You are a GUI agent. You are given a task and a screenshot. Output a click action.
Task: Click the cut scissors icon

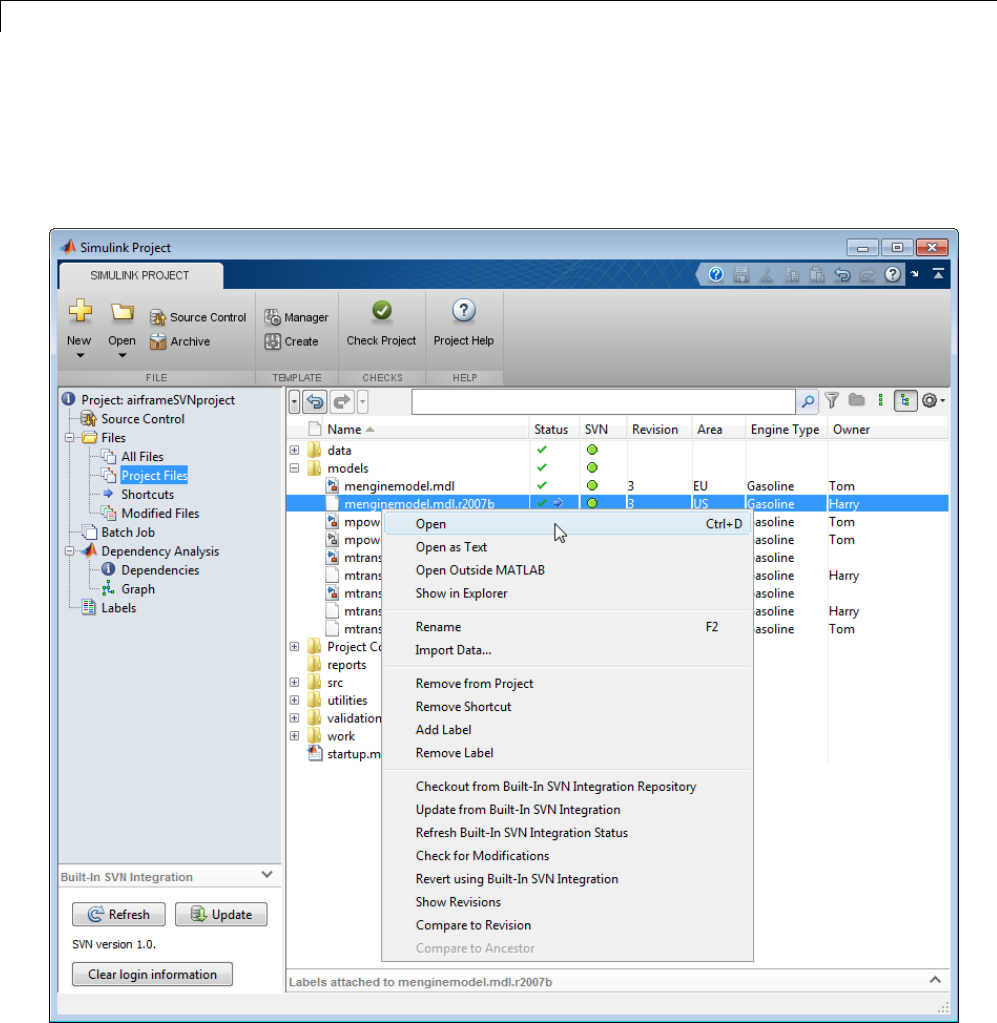[x=767, y=275]
